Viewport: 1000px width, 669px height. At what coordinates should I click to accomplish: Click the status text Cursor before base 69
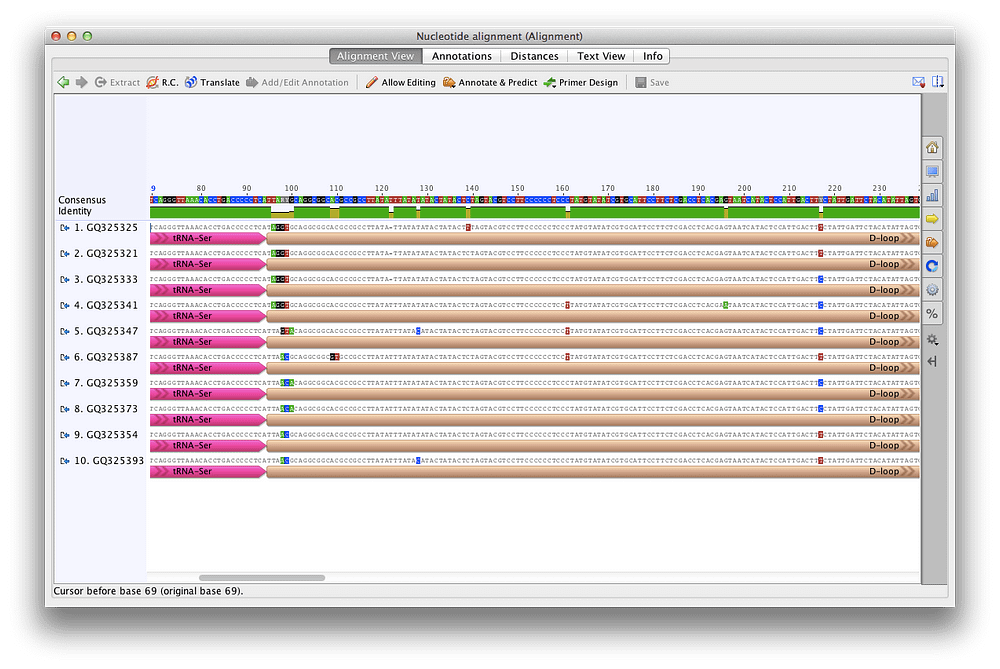click(148, 591)
